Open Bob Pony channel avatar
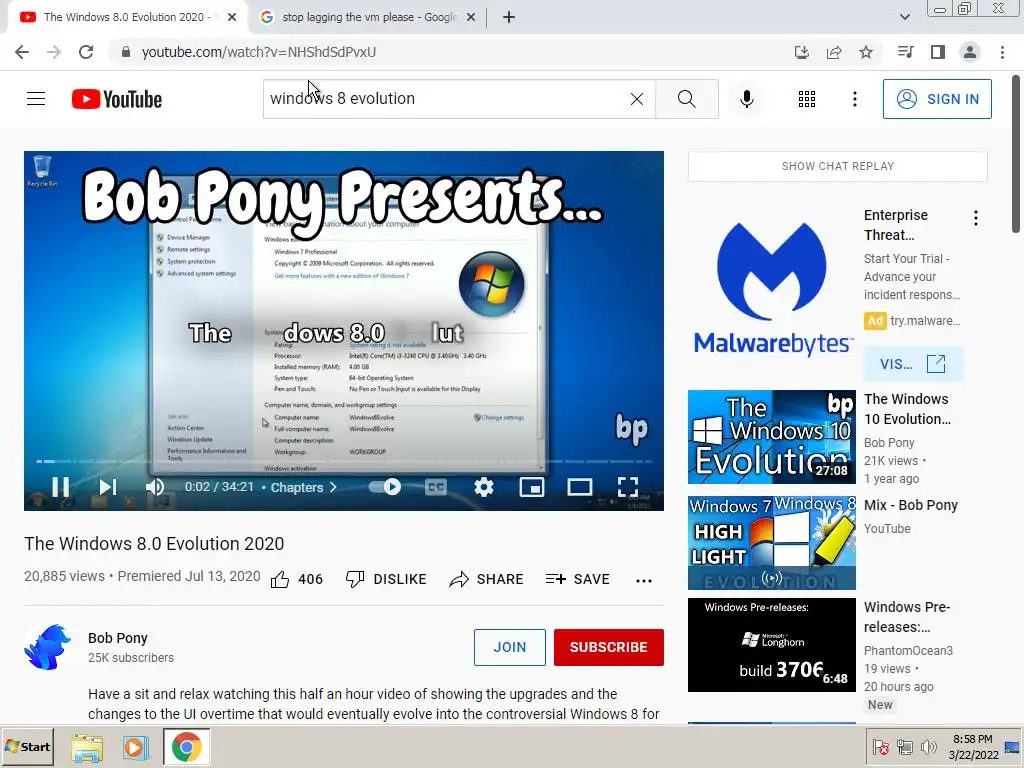The width and height of the screenshot is (1024, 768). pos(47,647)
